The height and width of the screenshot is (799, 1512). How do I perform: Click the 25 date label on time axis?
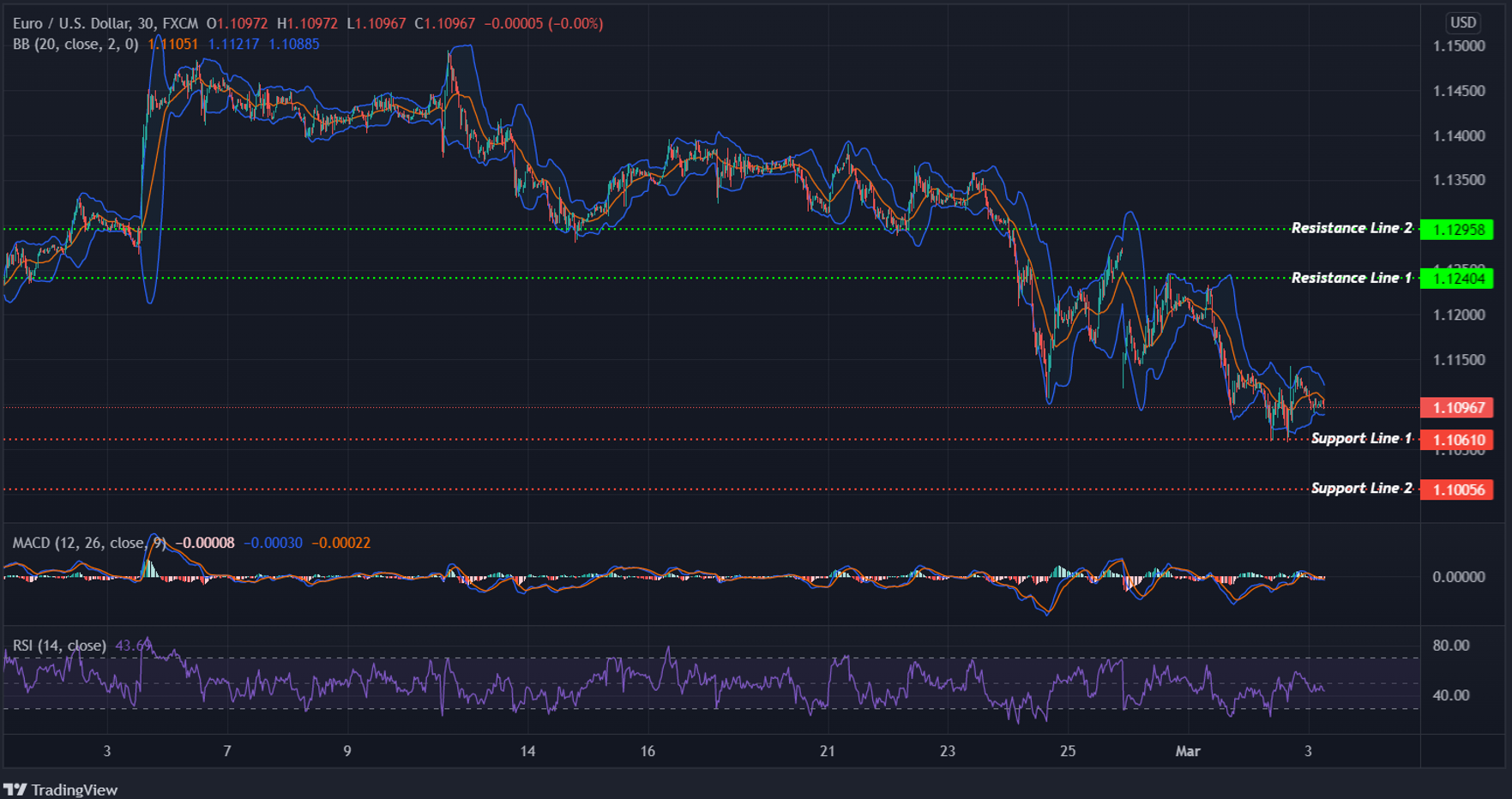1068,750
